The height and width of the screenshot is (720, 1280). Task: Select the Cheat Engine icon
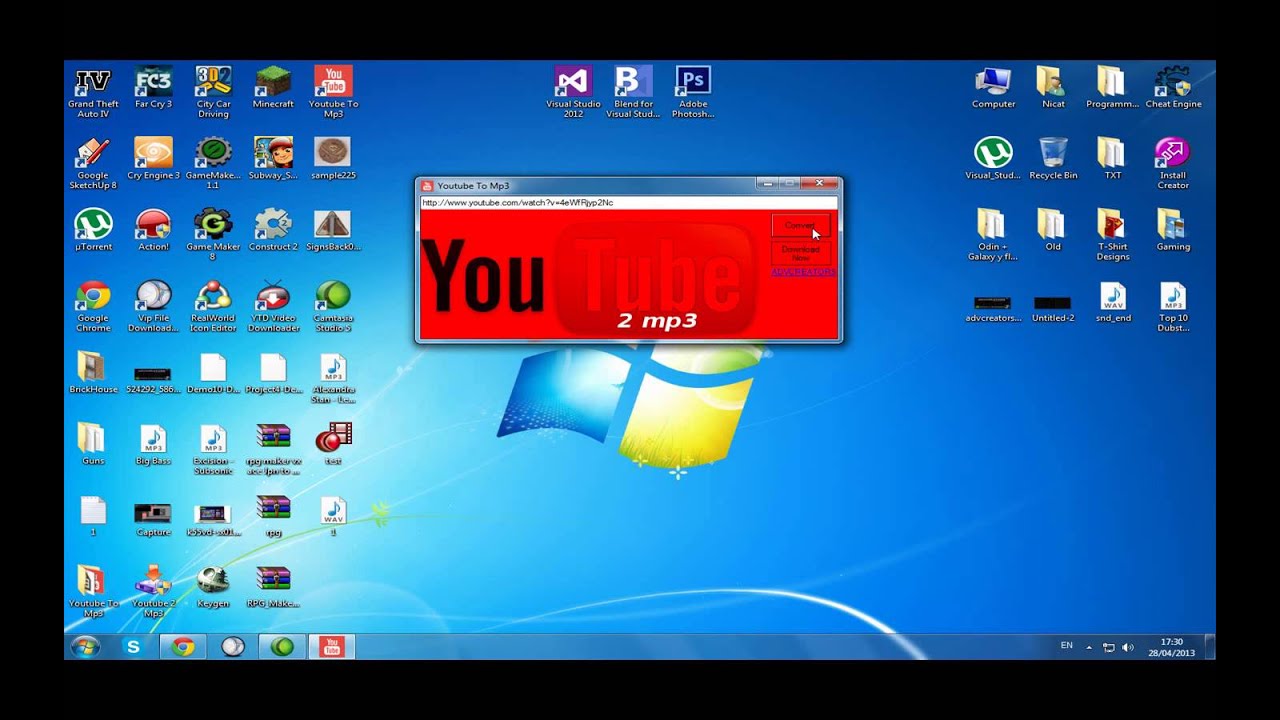point(1173,88)
